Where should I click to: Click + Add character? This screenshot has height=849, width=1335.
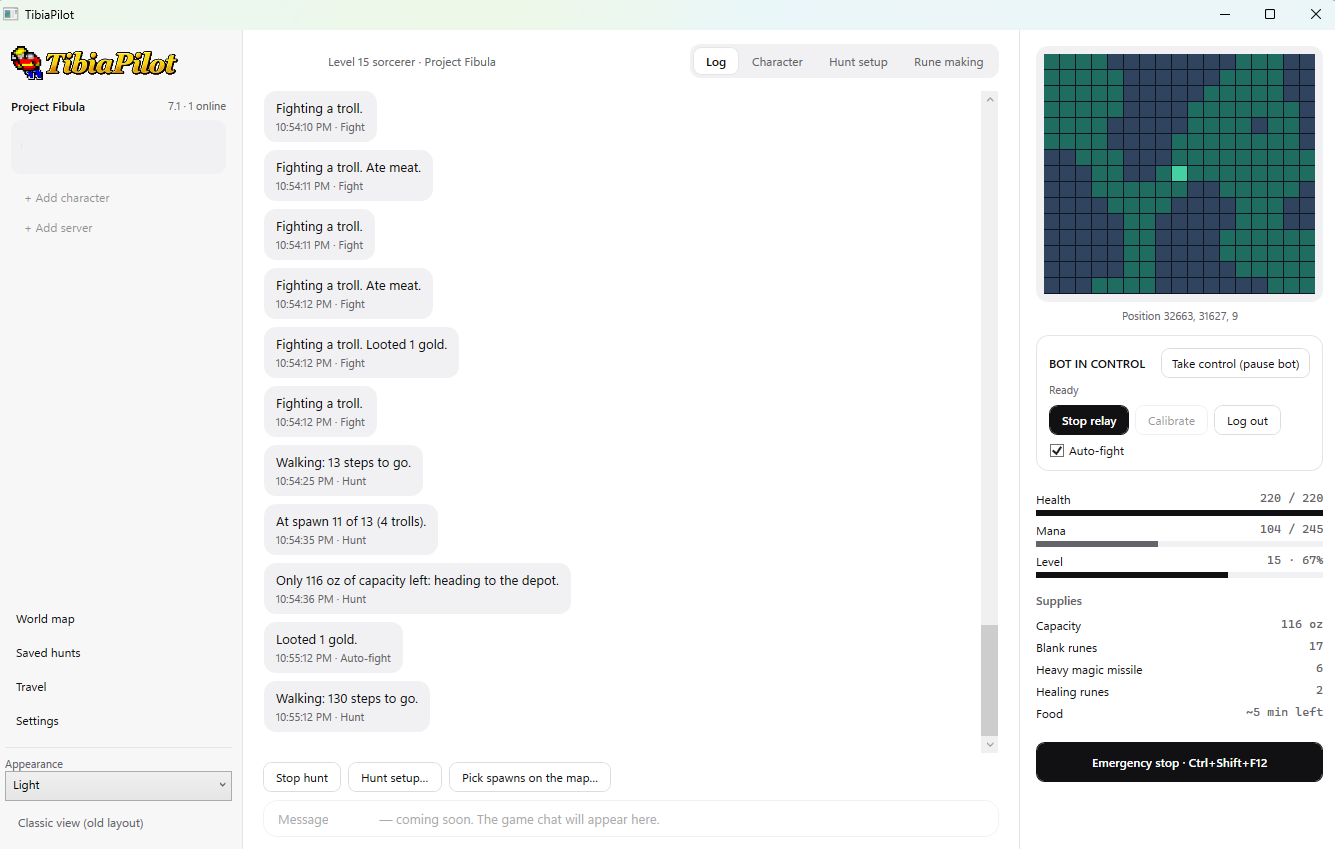67,198
